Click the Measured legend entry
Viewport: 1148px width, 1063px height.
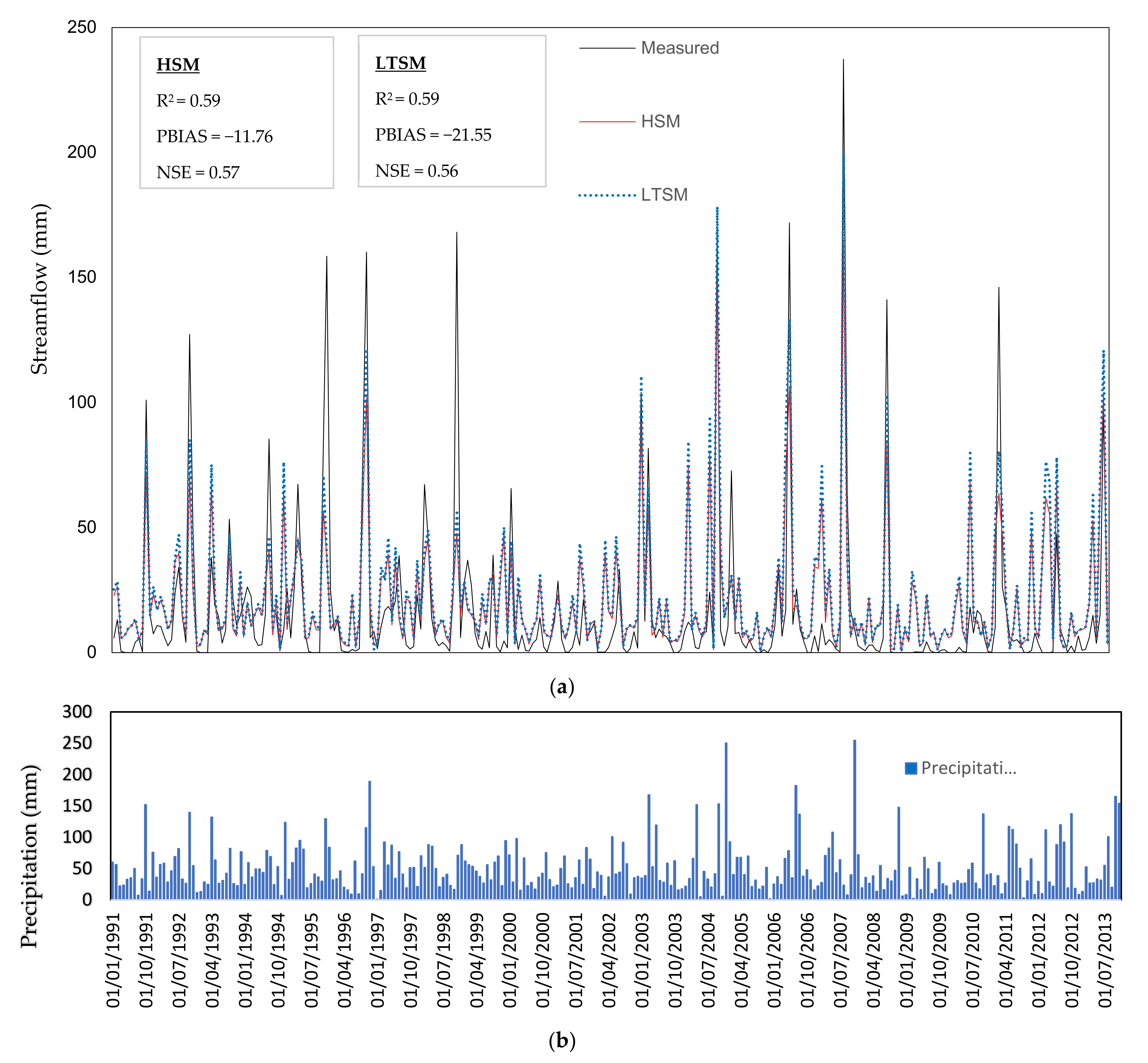[x=679, y=48]
